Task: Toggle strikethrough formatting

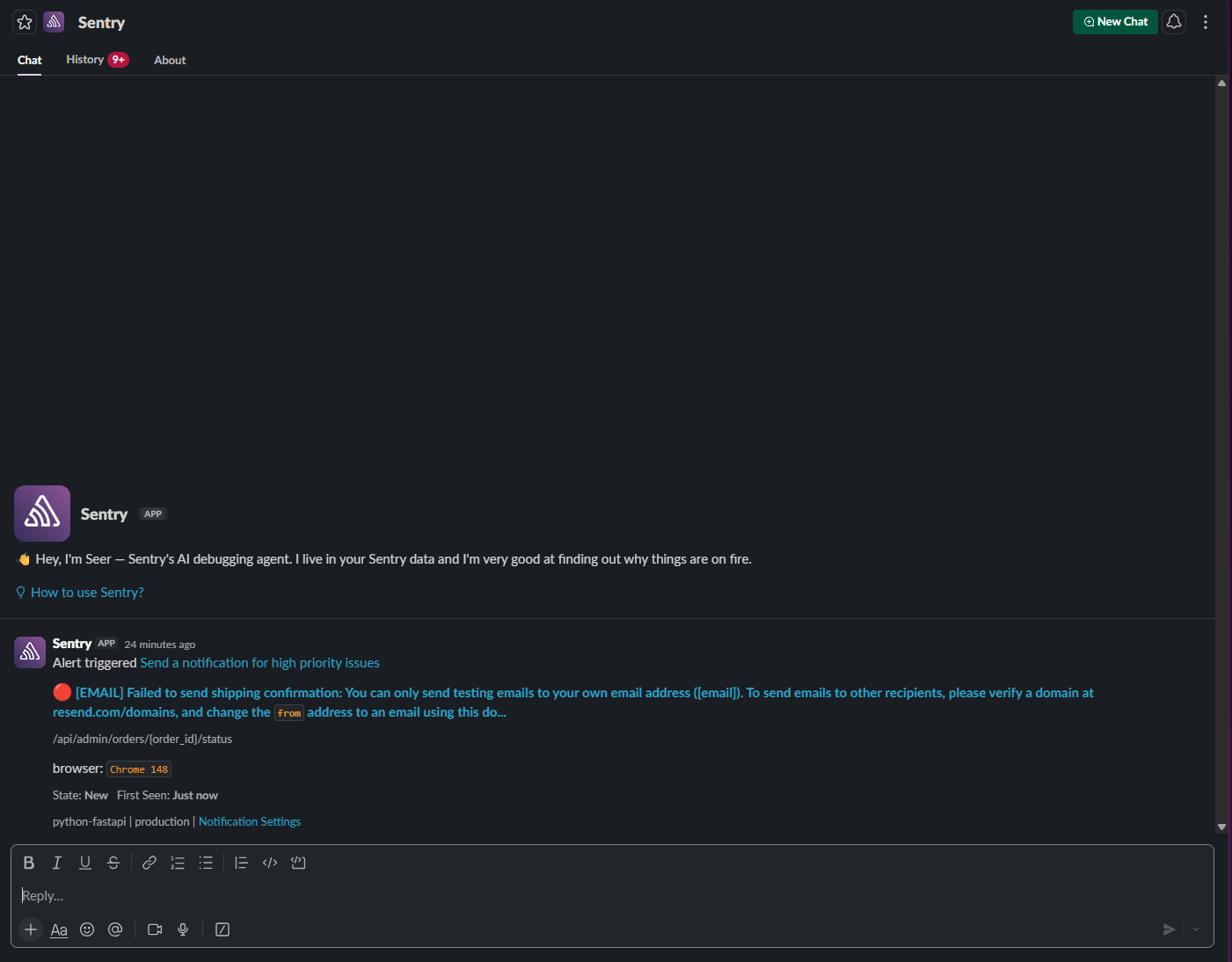Action: (x=113, y=863)
